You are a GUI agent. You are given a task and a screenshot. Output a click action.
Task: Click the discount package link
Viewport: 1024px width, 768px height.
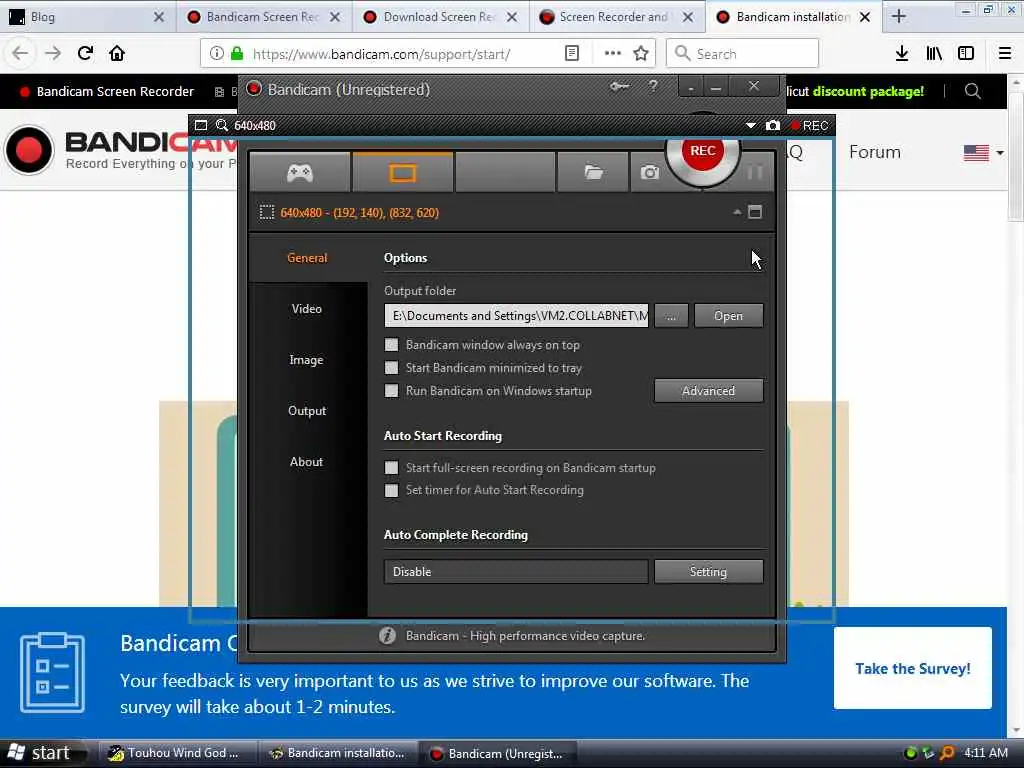[868, 91]
